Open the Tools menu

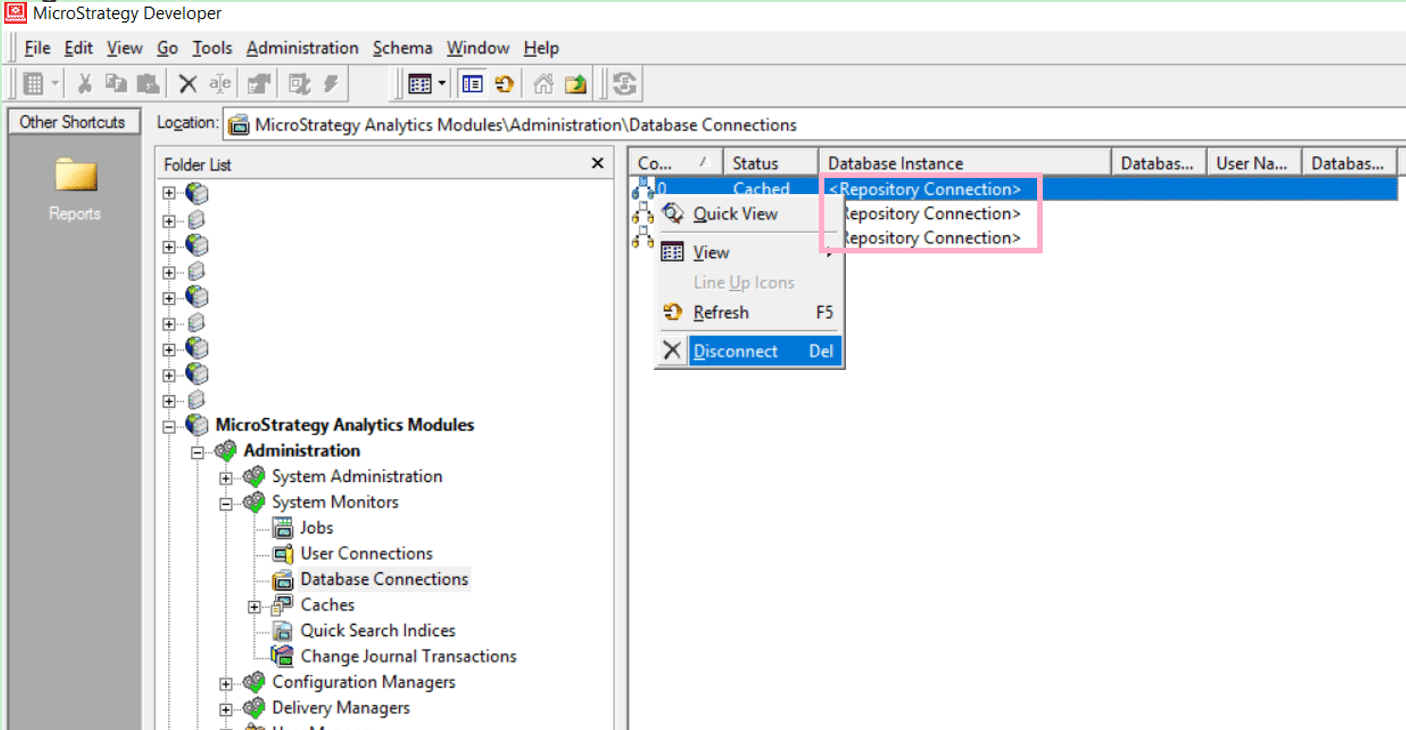pyautogui.click(x=212, y=48)
